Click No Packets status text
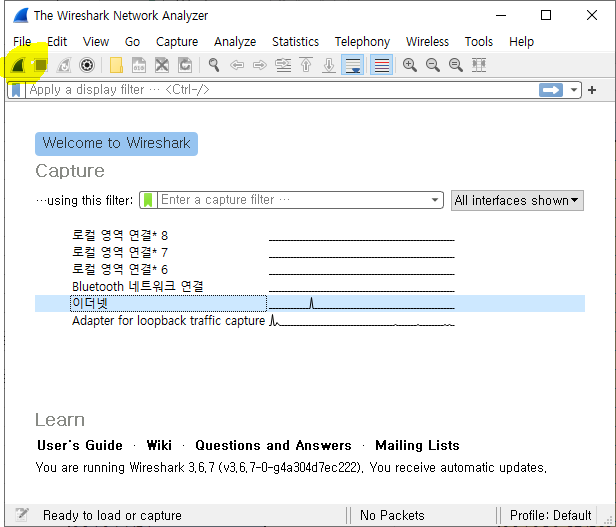The height and width of the screenshot is (527, 616). pyautogui.click(x=392, y=515)
